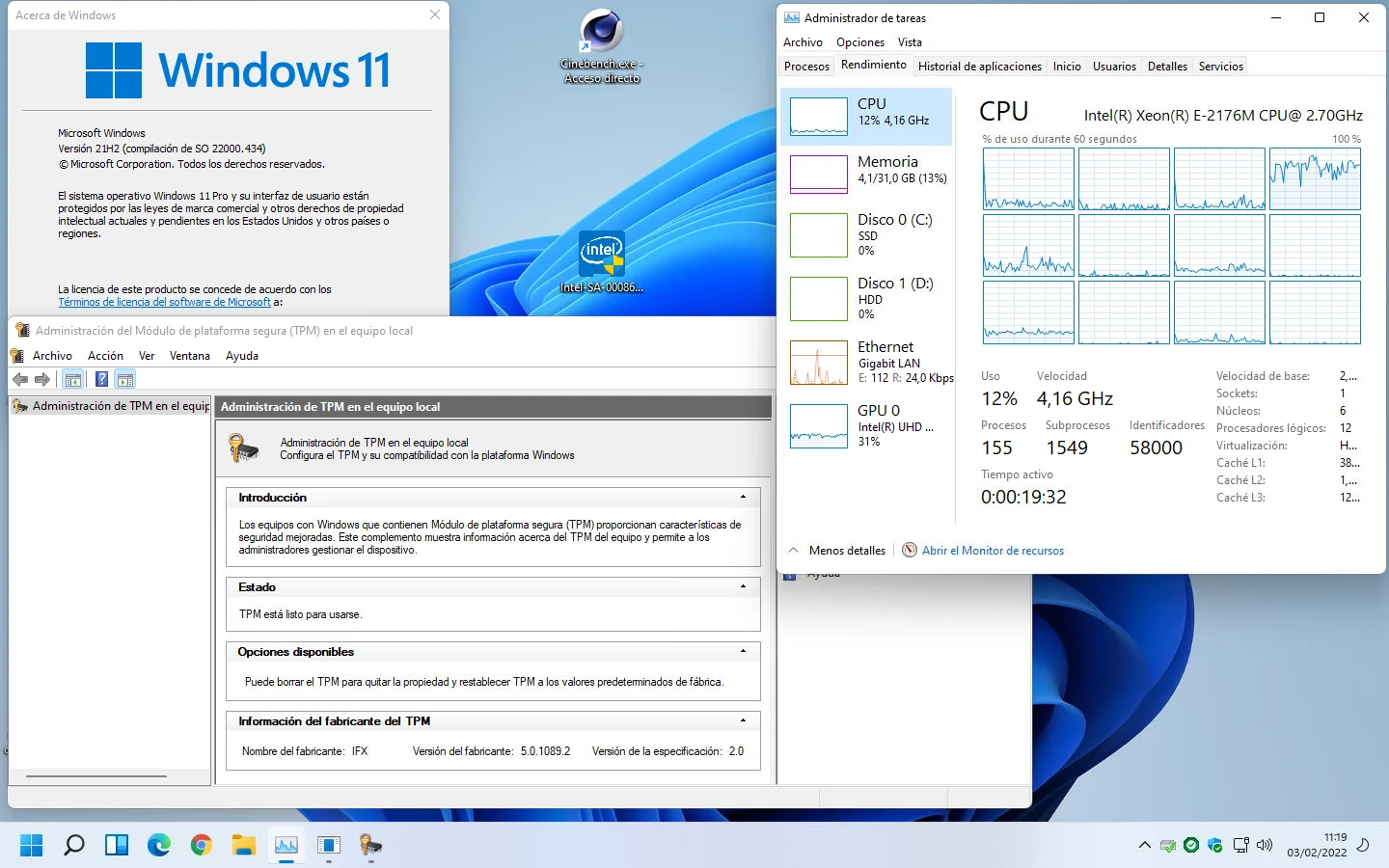Click Abrir el Monitor de recursos link
Viewport: 1389px width, 868px height.
(993, 551)
